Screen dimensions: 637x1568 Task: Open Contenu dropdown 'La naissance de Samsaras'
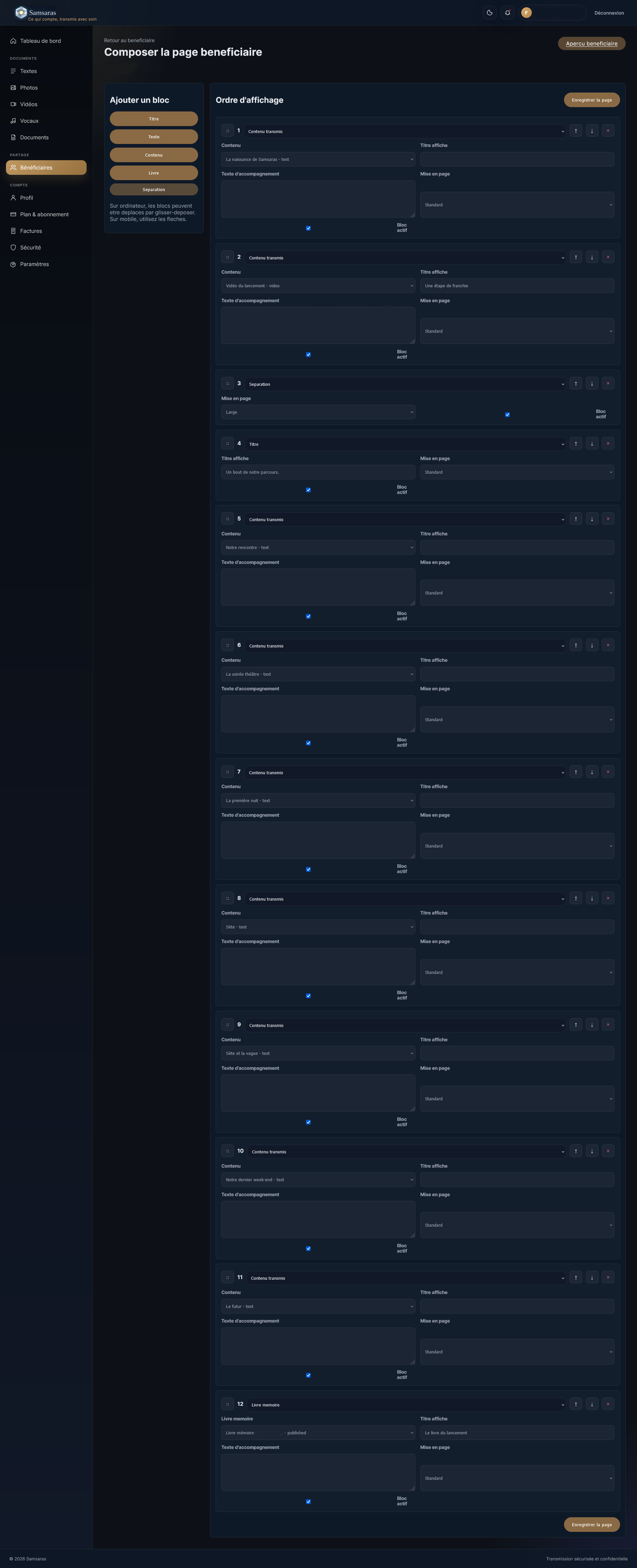[x=318, y=160]
